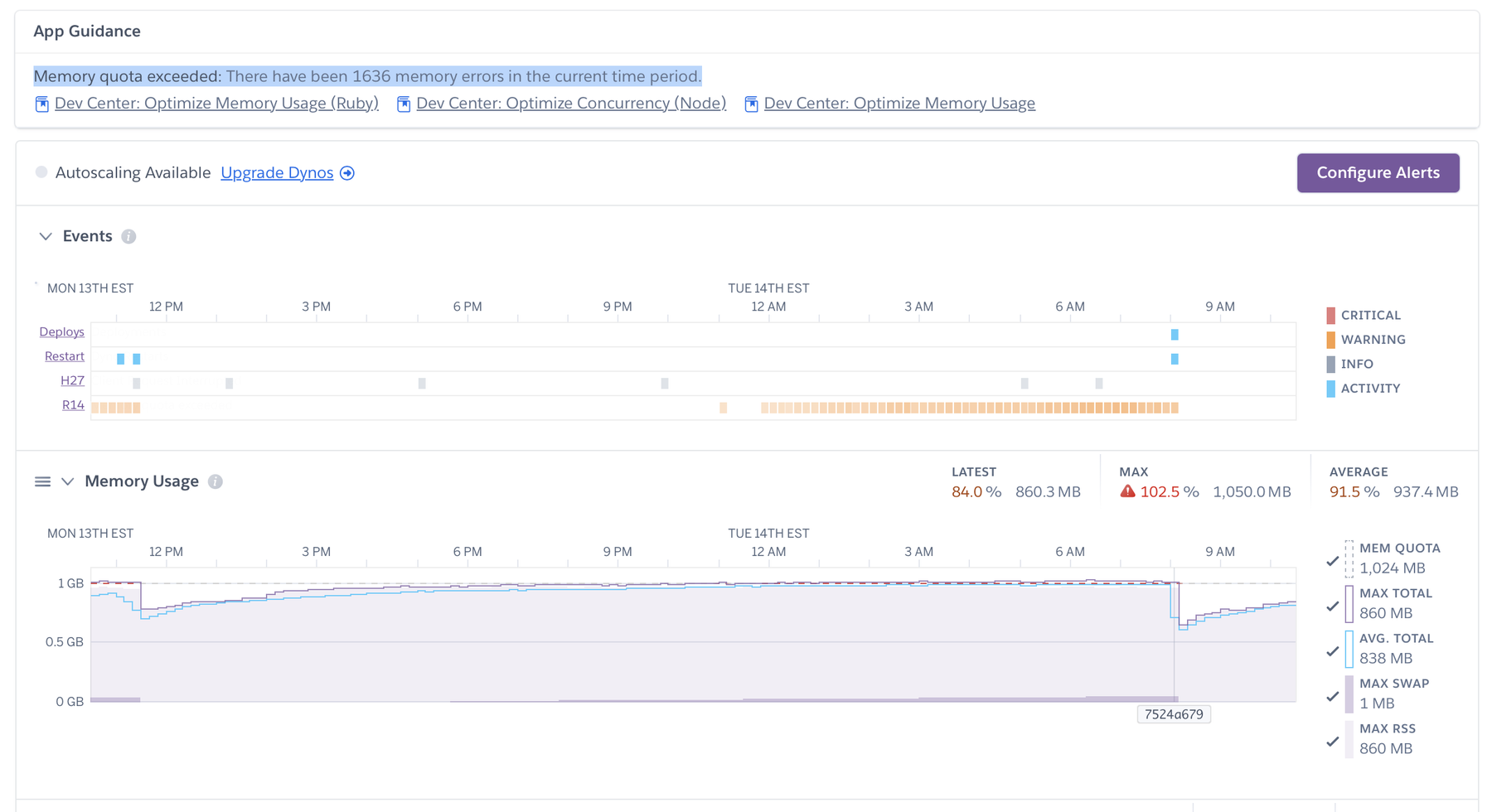Click the Events info icon
1492x812 pixels.
[x=128, y=236]
